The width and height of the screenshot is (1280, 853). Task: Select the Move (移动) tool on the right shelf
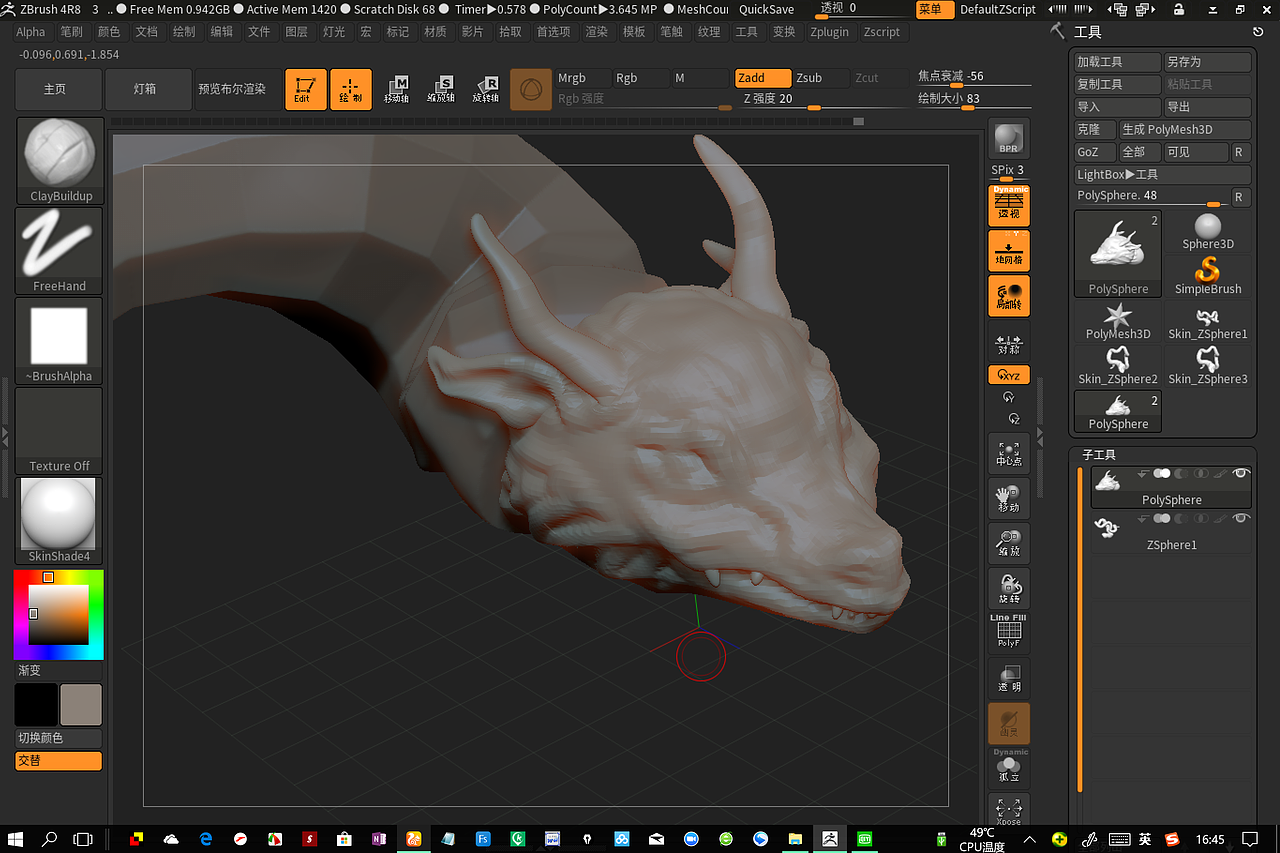[x=1008, y=498]
